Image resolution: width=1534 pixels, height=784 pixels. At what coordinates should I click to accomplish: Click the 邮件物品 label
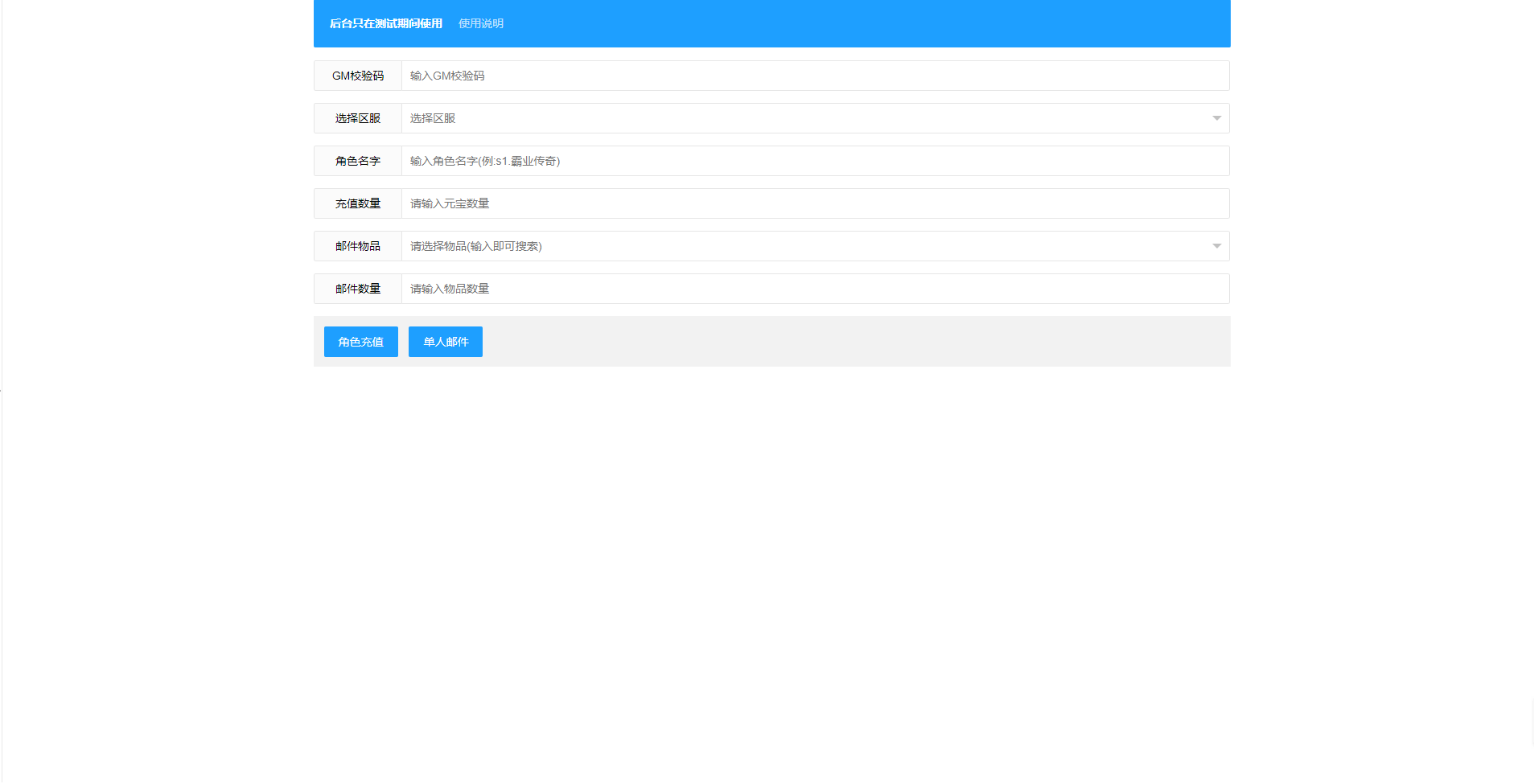(x=358, y=246)
